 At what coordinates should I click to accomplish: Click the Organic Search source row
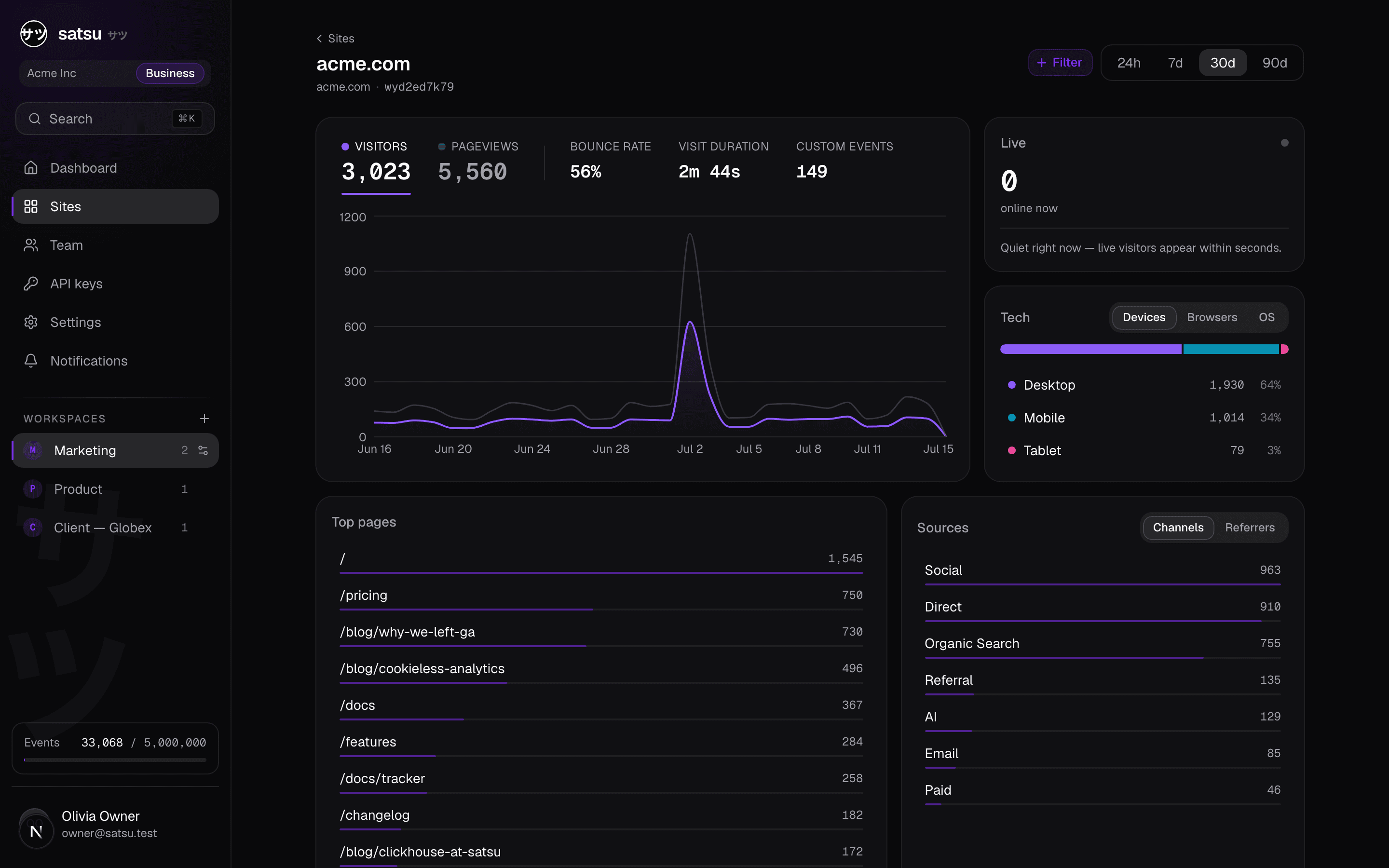pyautogui.click(x=1103, y=646)
